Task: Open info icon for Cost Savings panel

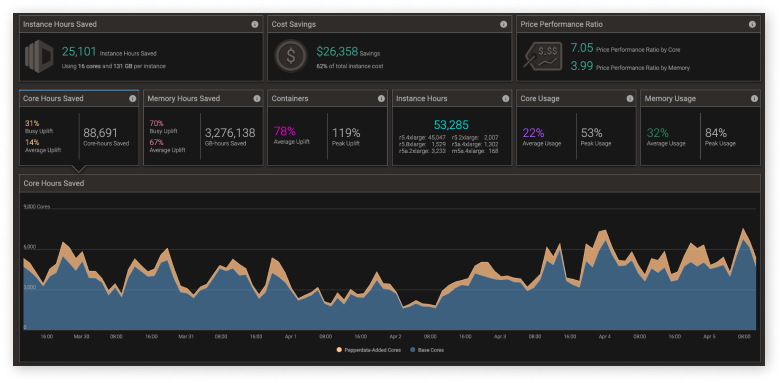Action: pyautogui.click(x=503, y=24)
